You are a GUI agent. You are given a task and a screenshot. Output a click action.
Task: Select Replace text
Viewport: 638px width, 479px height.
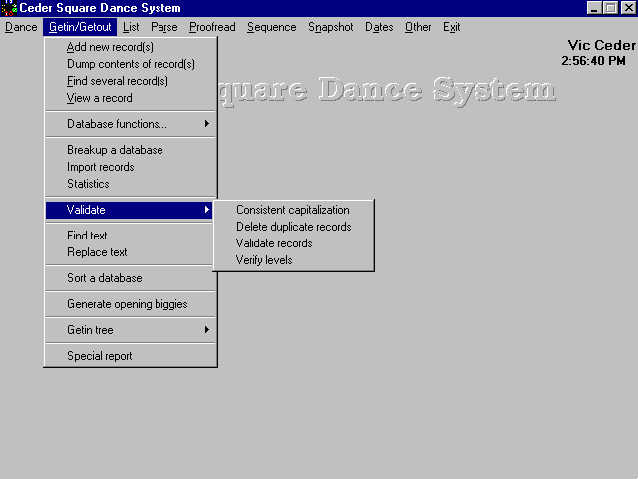[130, 252]
